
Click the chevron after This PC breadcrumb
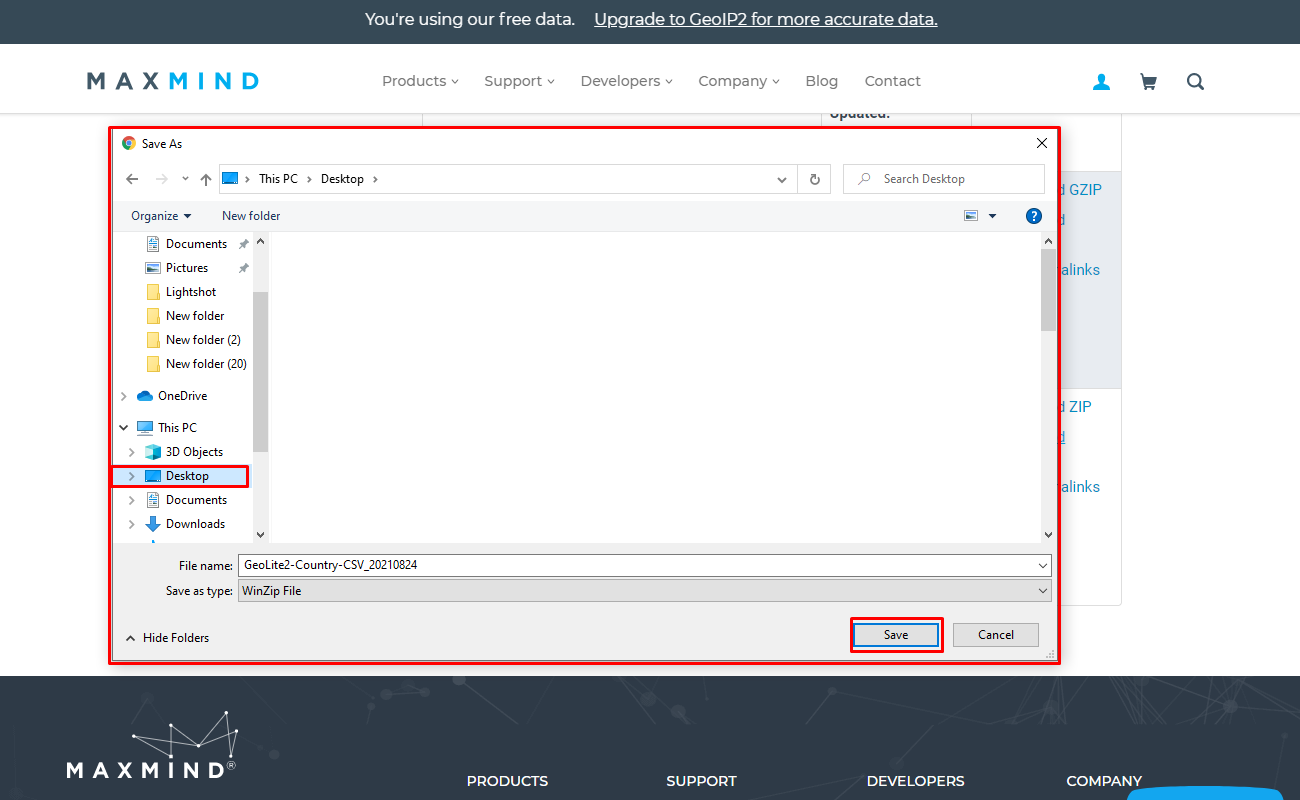pos(310,179)
